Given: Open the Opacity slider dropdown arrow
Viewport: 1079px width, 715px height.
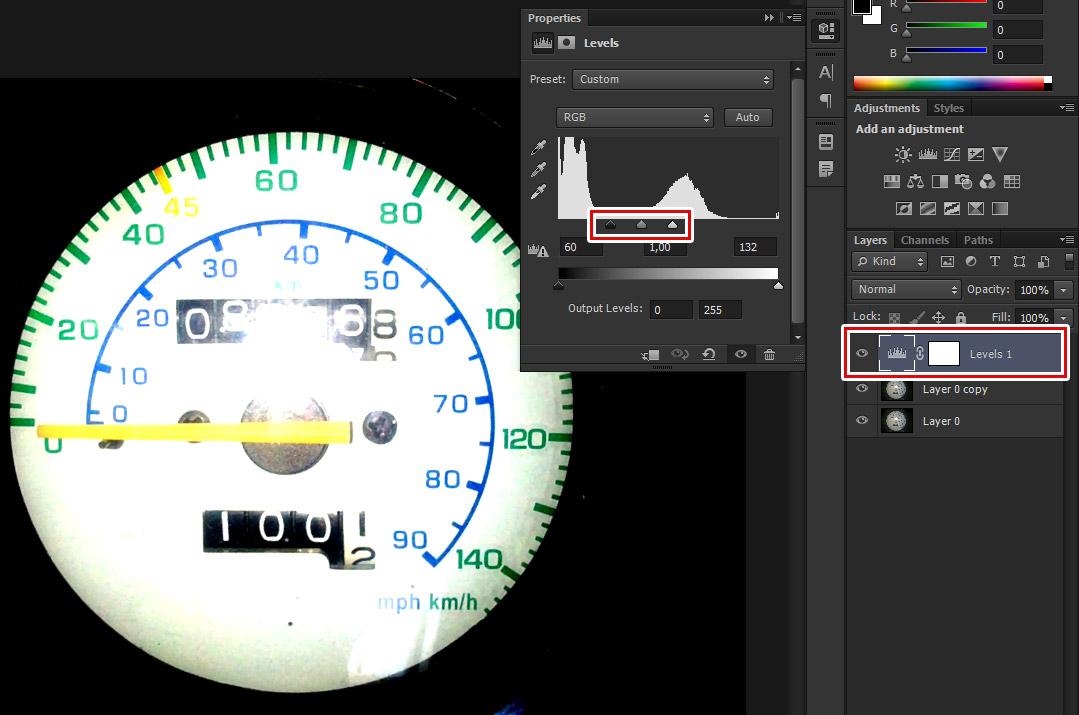Looking at the screenshot, I should 1064,290.
